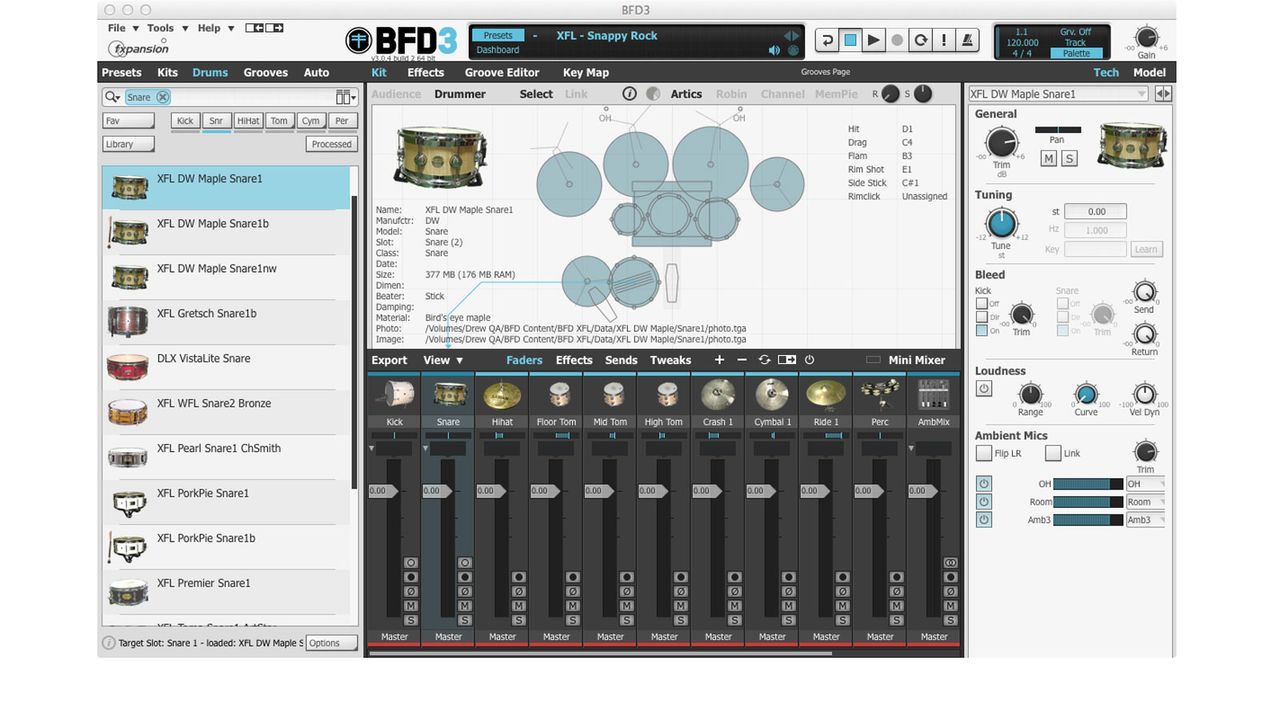Screen dimensions: 1280x720
Task: Select XFL Gretsch Snare1b in browser list
Action: (x=226, y=322)
